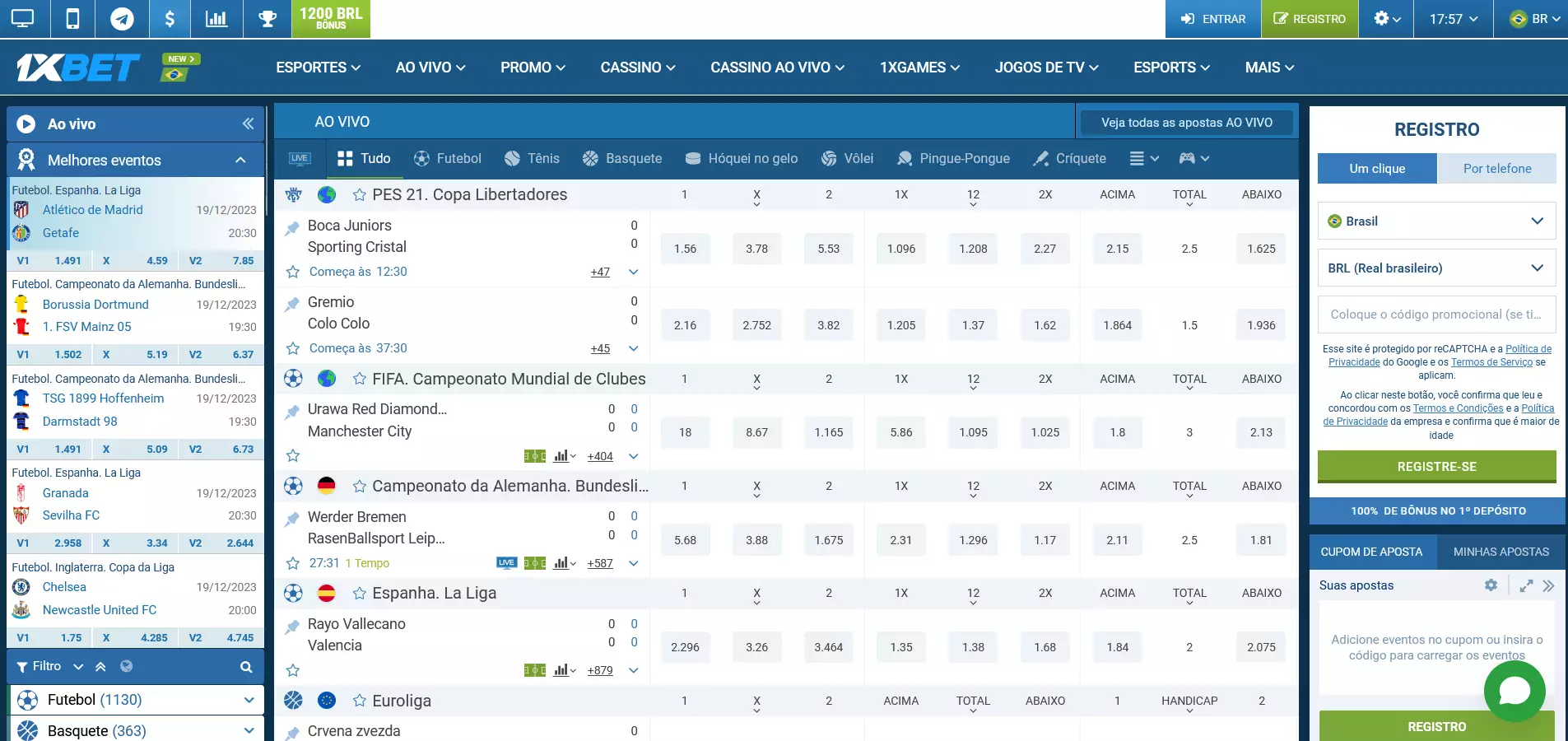
Task: Click the trophy icon in top bar
Action: tap(268, 19)
